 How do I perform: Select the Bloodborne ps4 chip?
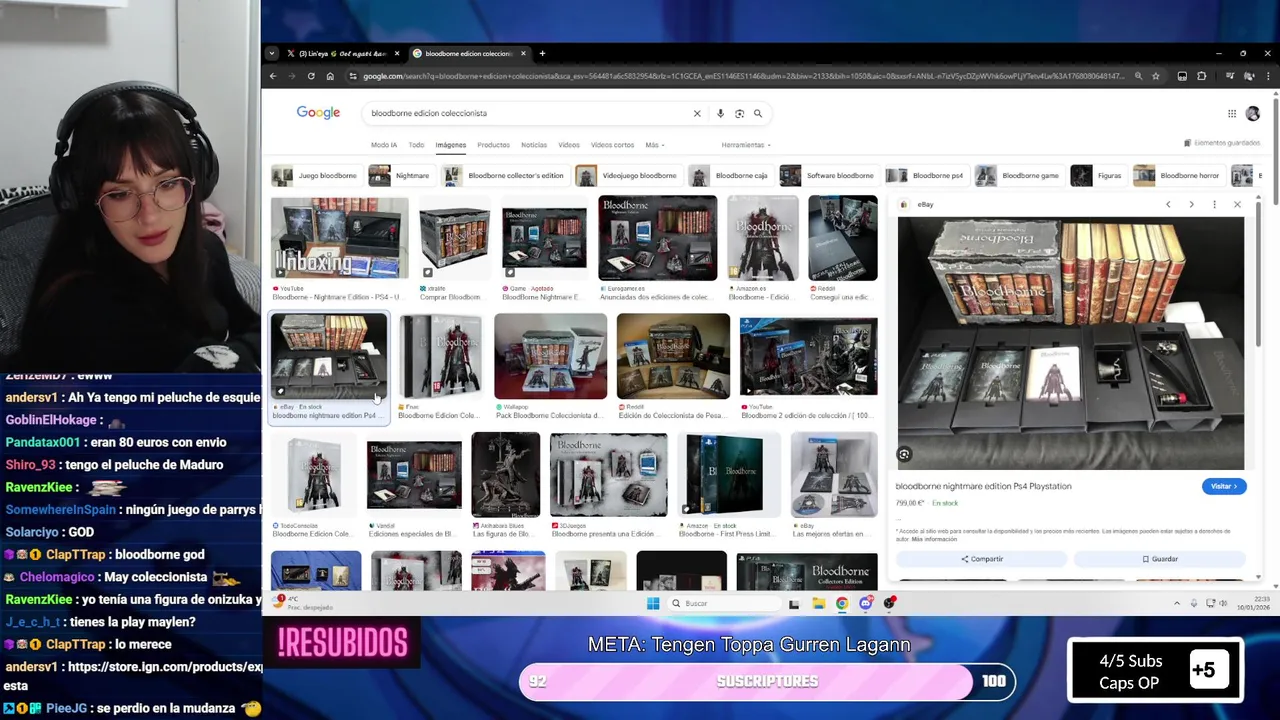(x=926, y=176)
